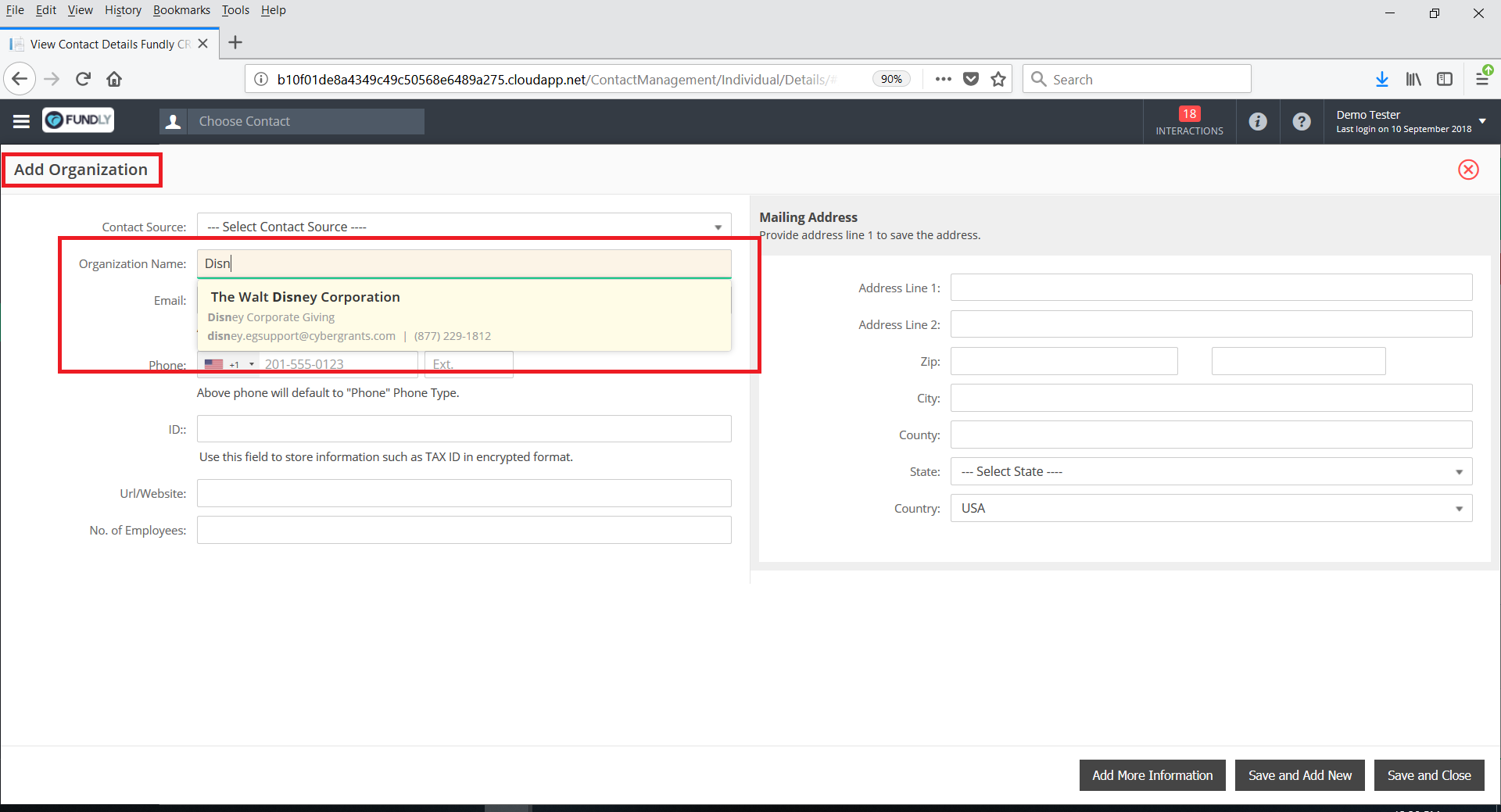
Task: Click the 90% zoom indicator
Action: (x=891, y=79)
